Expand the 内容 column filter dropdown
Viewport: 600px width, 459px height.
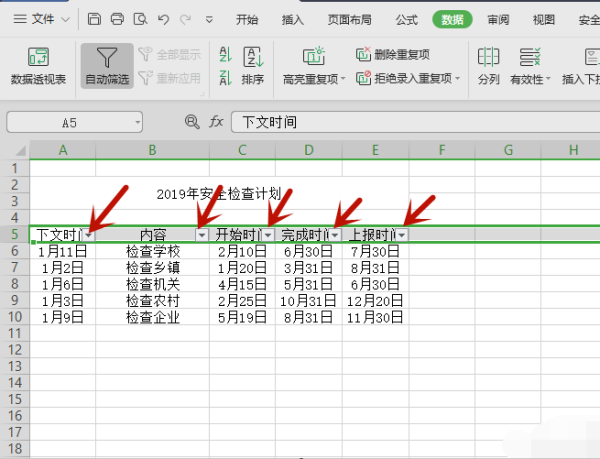pyautogui.click(x=202, y=235)
